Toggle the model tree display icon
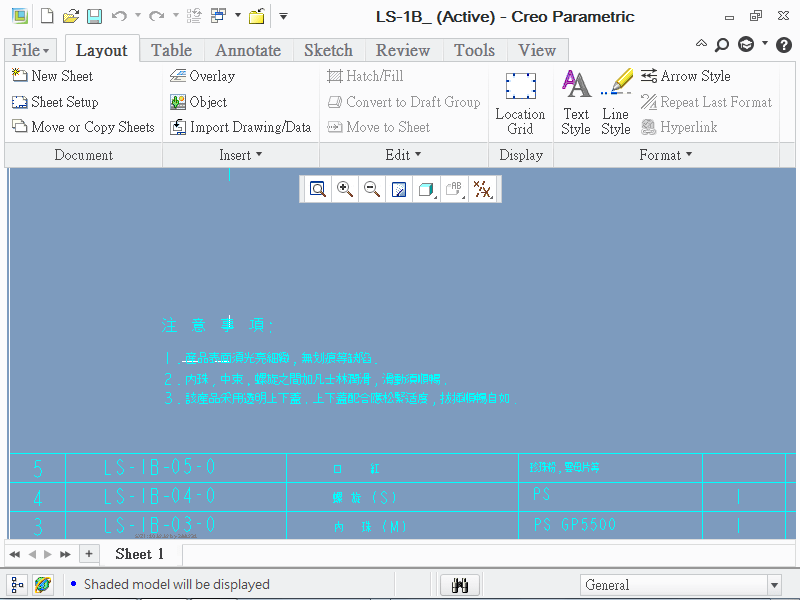Screen dimensions: 800x600 click(17, 585)
